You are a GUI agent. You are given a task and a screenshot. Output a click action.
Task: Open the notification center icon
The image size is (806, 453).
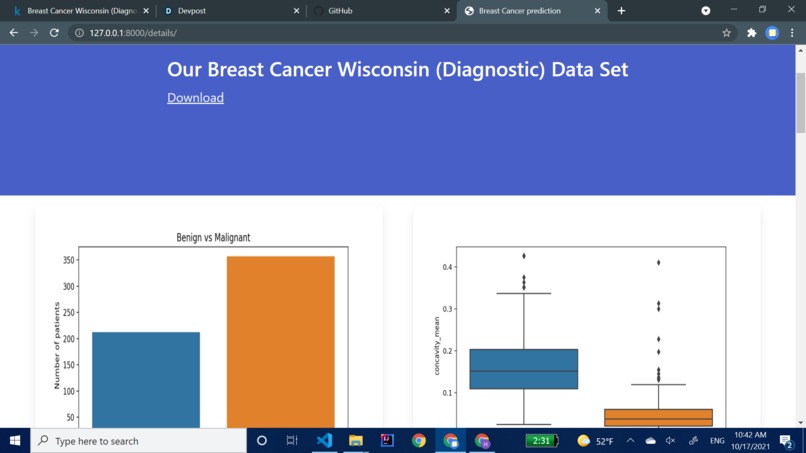tap(786, 441)
